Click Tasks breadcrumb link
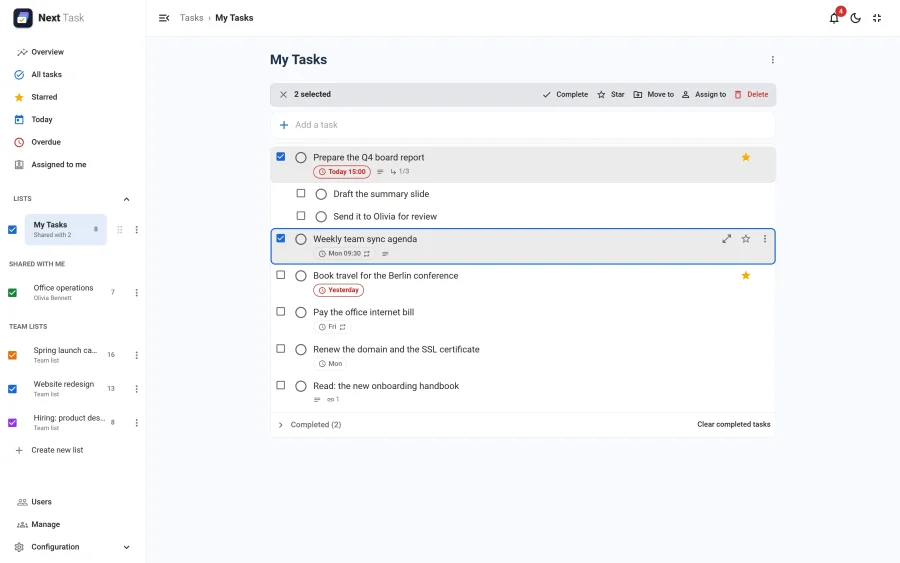Viewport: 900px width, 563px height. 191,18
